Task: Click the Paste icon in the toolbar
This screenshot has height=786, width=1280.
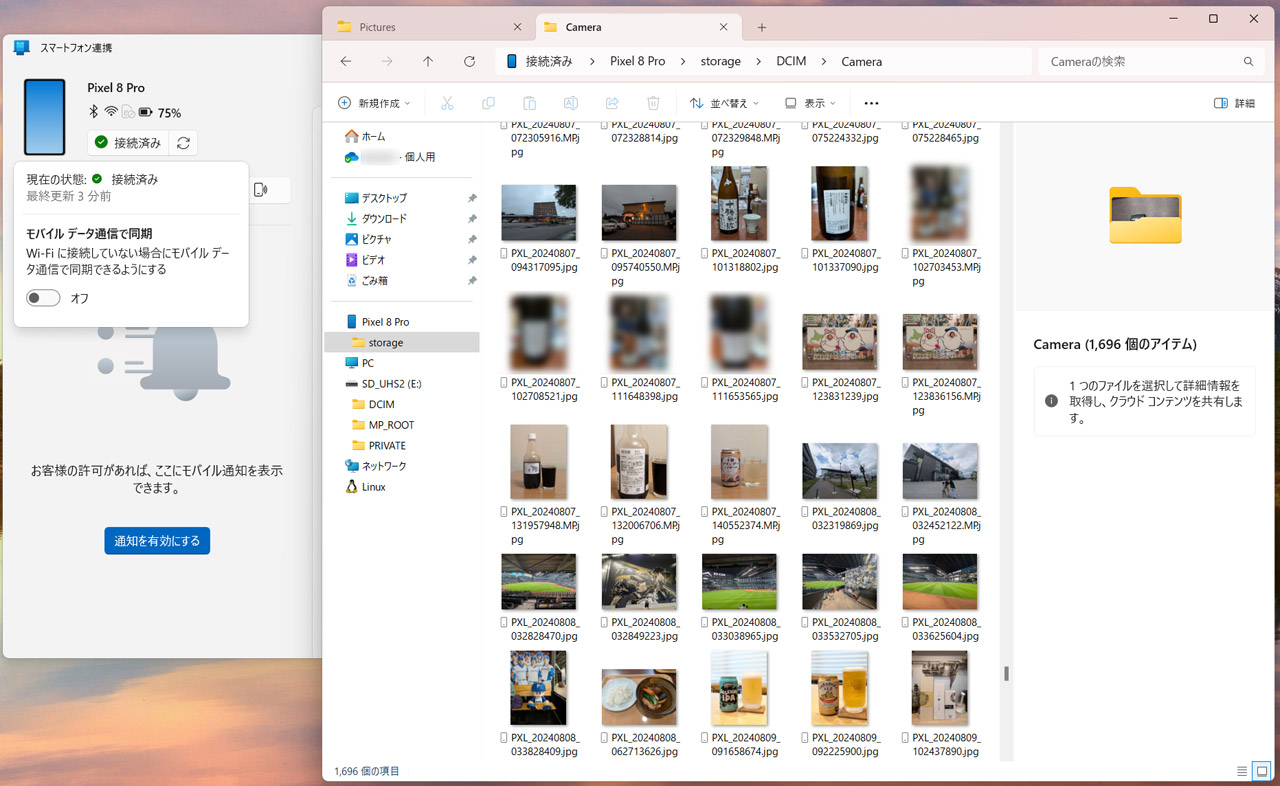Action: 529,103
